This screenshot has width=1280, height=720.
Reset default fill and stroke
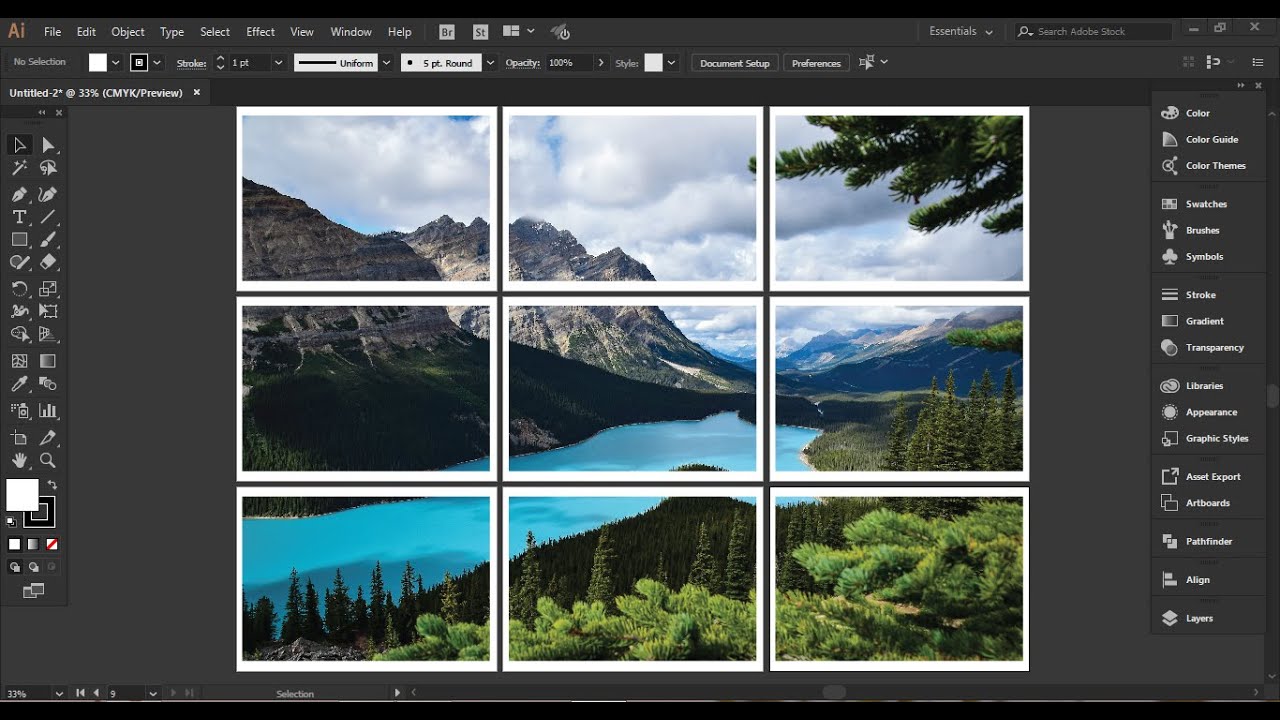[11, 521]
